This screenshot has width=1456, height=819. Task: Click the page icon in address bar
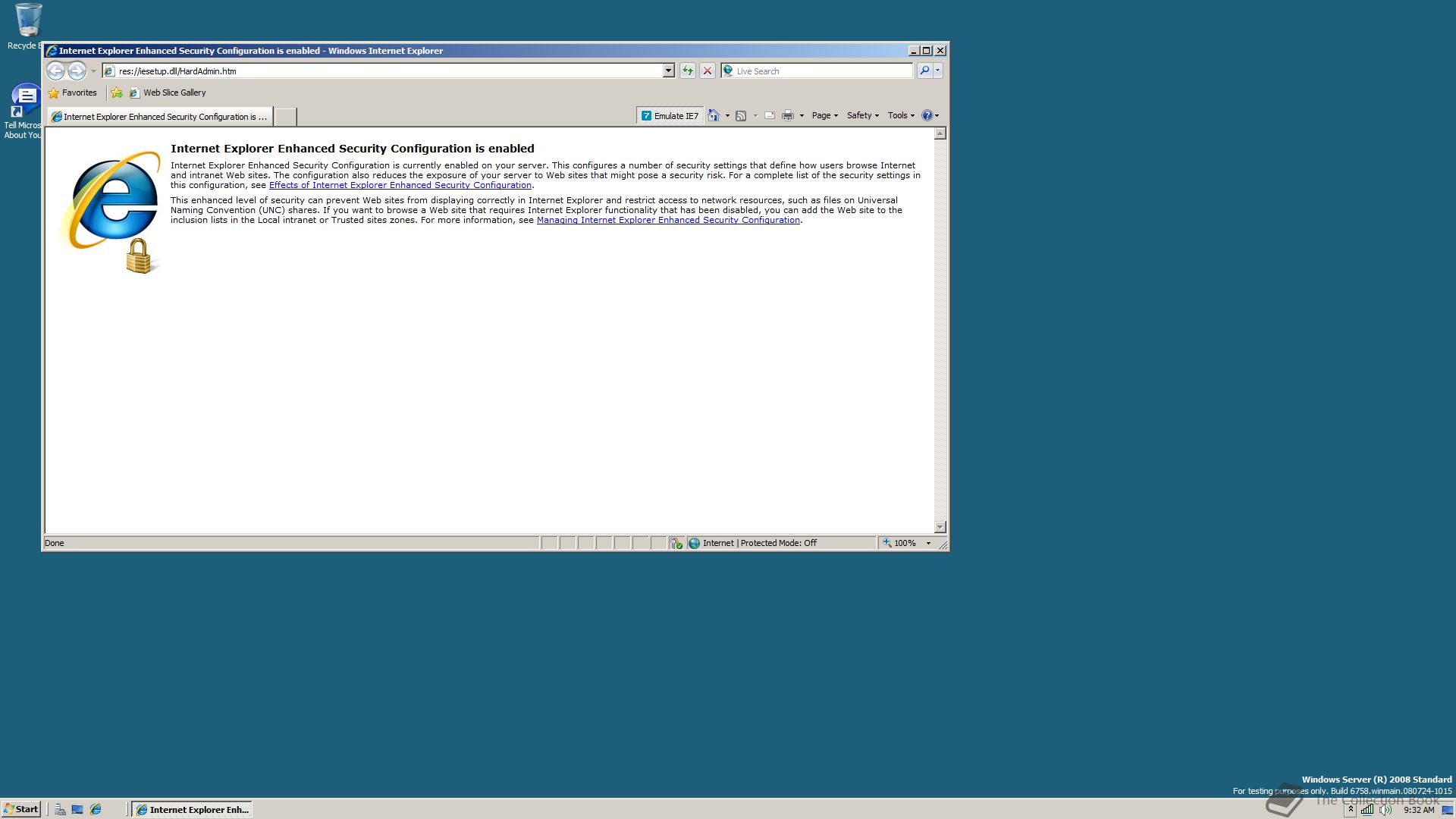109,71
